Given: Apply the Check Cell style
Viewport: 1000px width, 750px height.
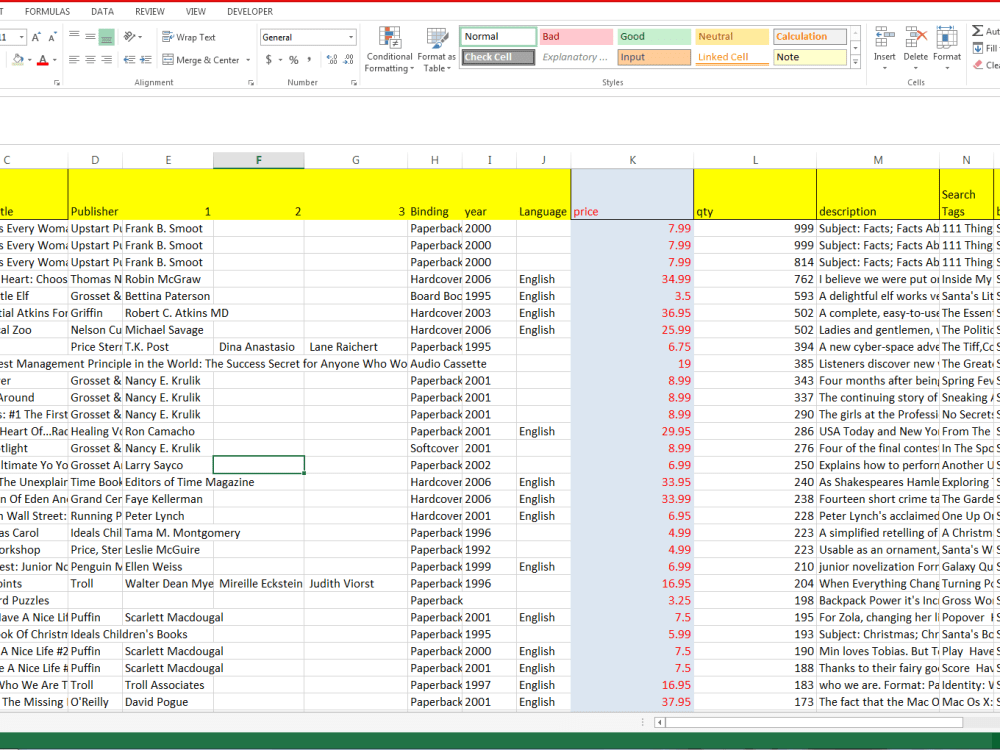Looking at the screenshot, I should click(499, 57).
